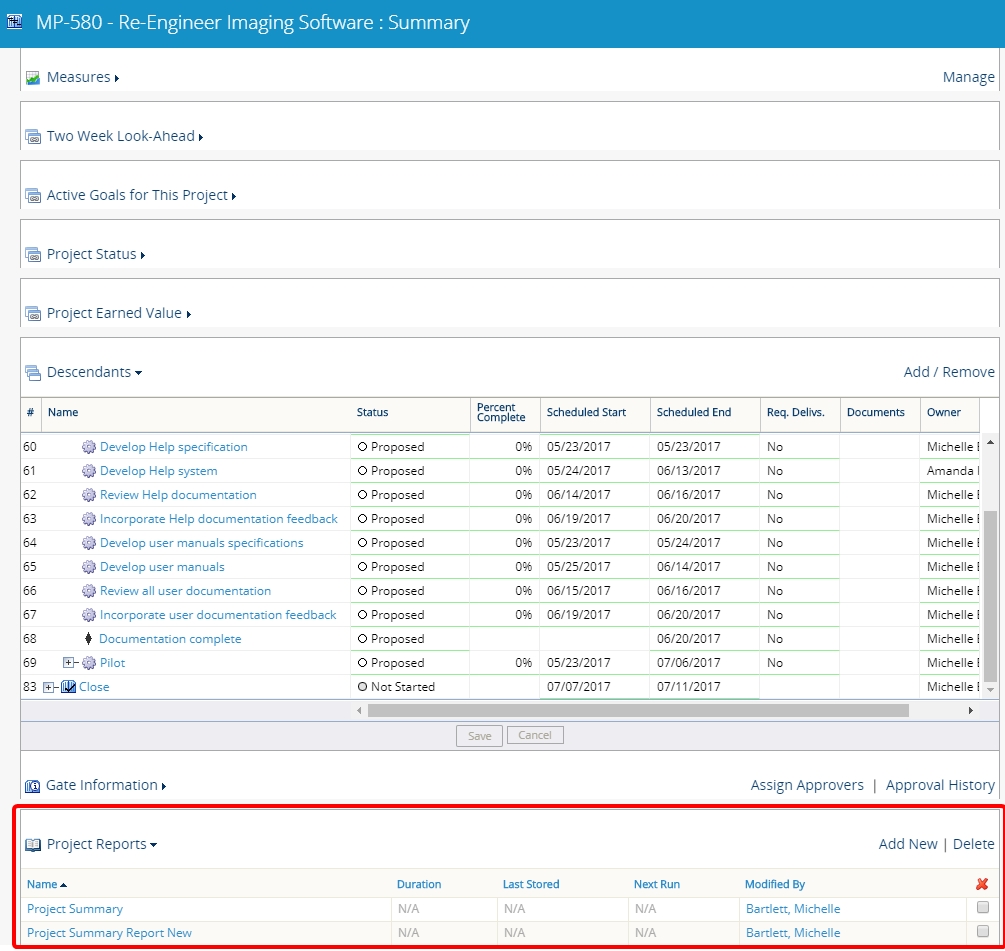Click the Project Reports book icon
The height and width of the screenshot is (951, 1005).
(x=33, y=845)
